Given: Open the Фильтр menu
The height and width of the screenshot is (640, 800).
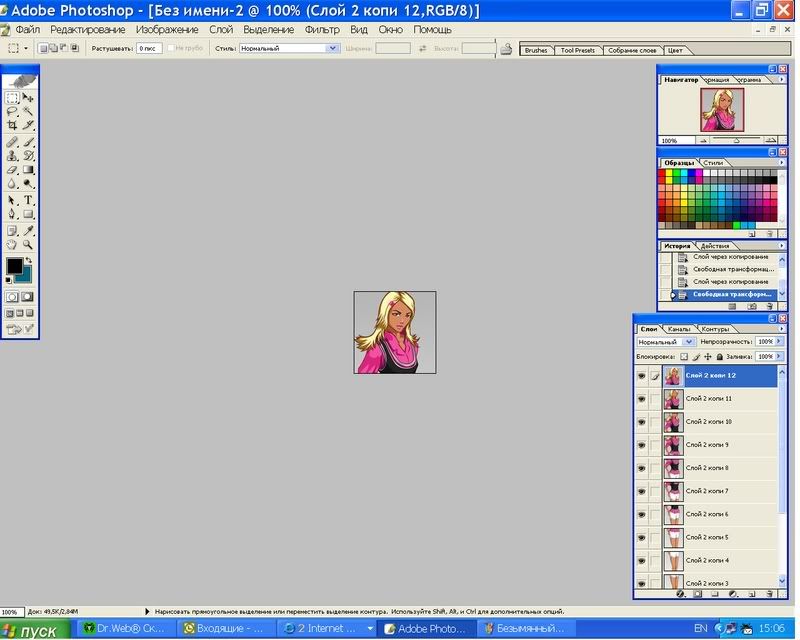Looking at the screenshot, I should [322, 30].
